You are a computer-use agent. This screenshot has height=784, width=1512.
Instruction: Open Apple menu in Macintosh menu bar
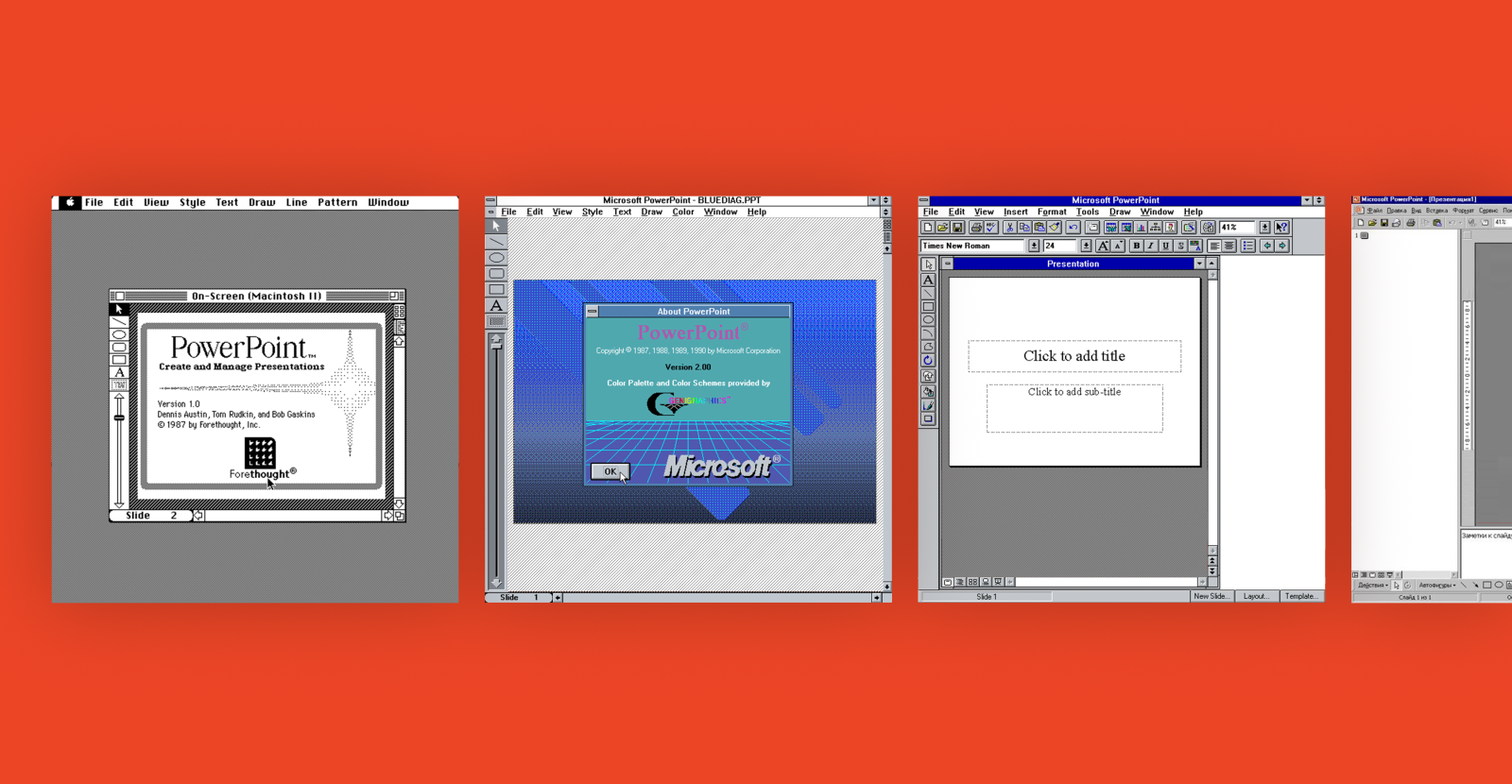tap(70, 202)
